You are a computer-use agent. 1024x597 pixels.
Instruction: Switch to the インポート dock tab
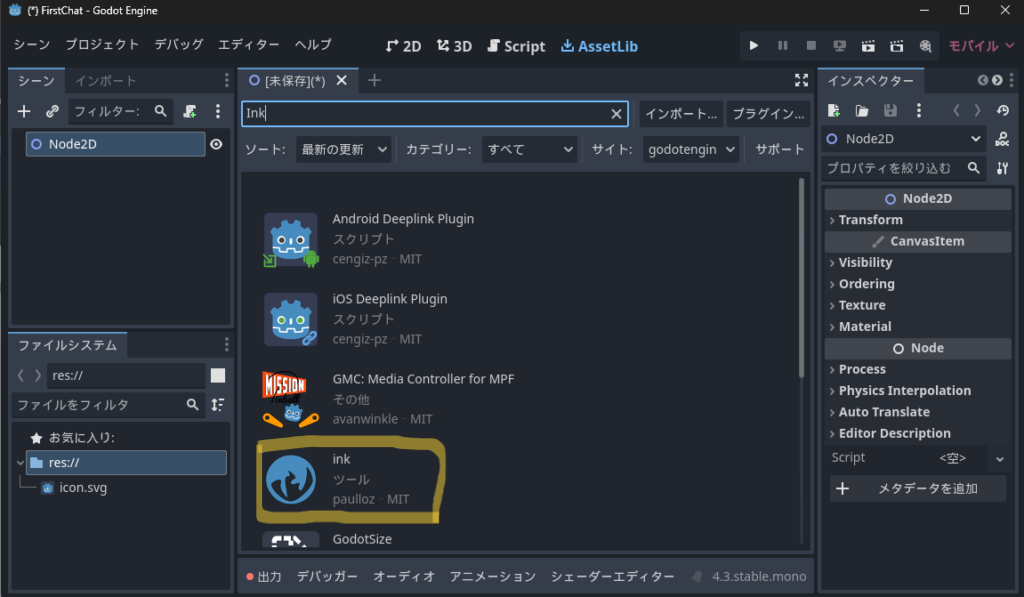[105, 81]
